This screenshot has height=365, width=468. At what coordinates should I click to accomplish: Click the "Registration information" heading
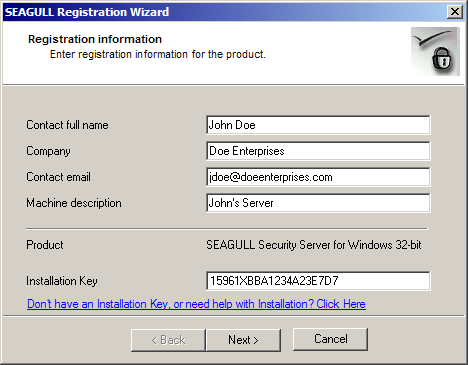(x=95, y=39)
